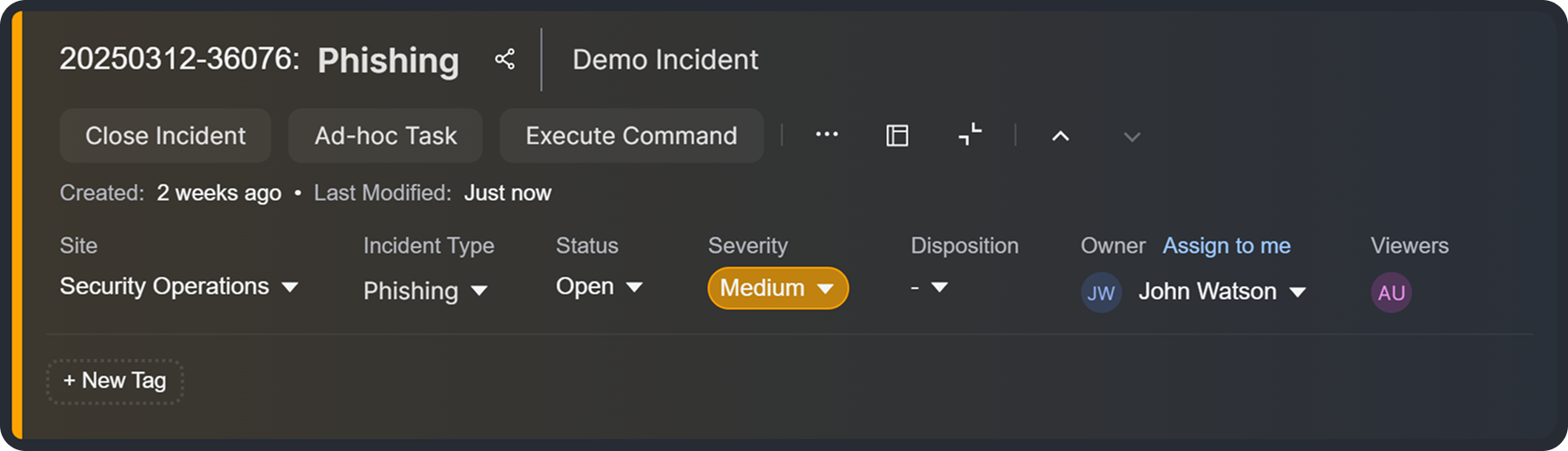Go to previous incident with up chevron
The height and width of the screenshot is (451, 1568).
point(1060,136)
